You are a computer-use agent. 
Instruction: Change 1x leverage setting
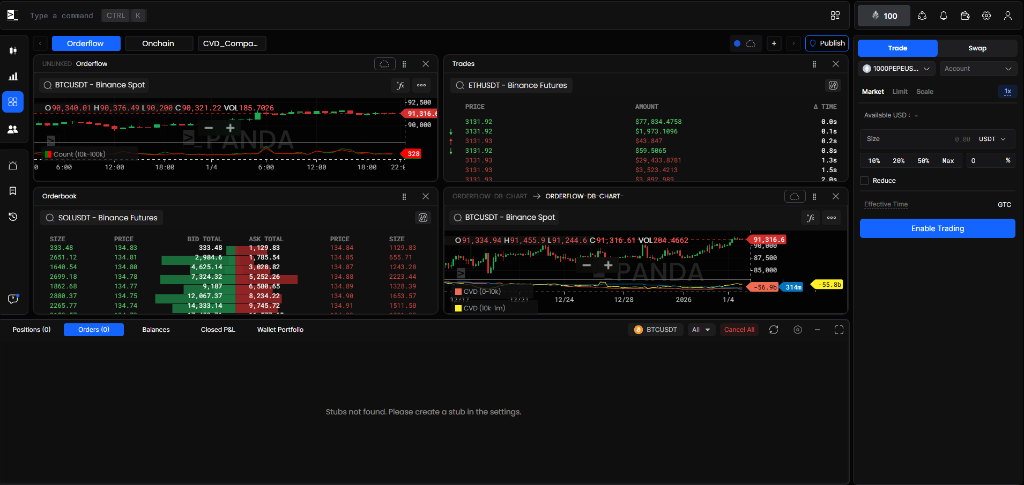1008,91
